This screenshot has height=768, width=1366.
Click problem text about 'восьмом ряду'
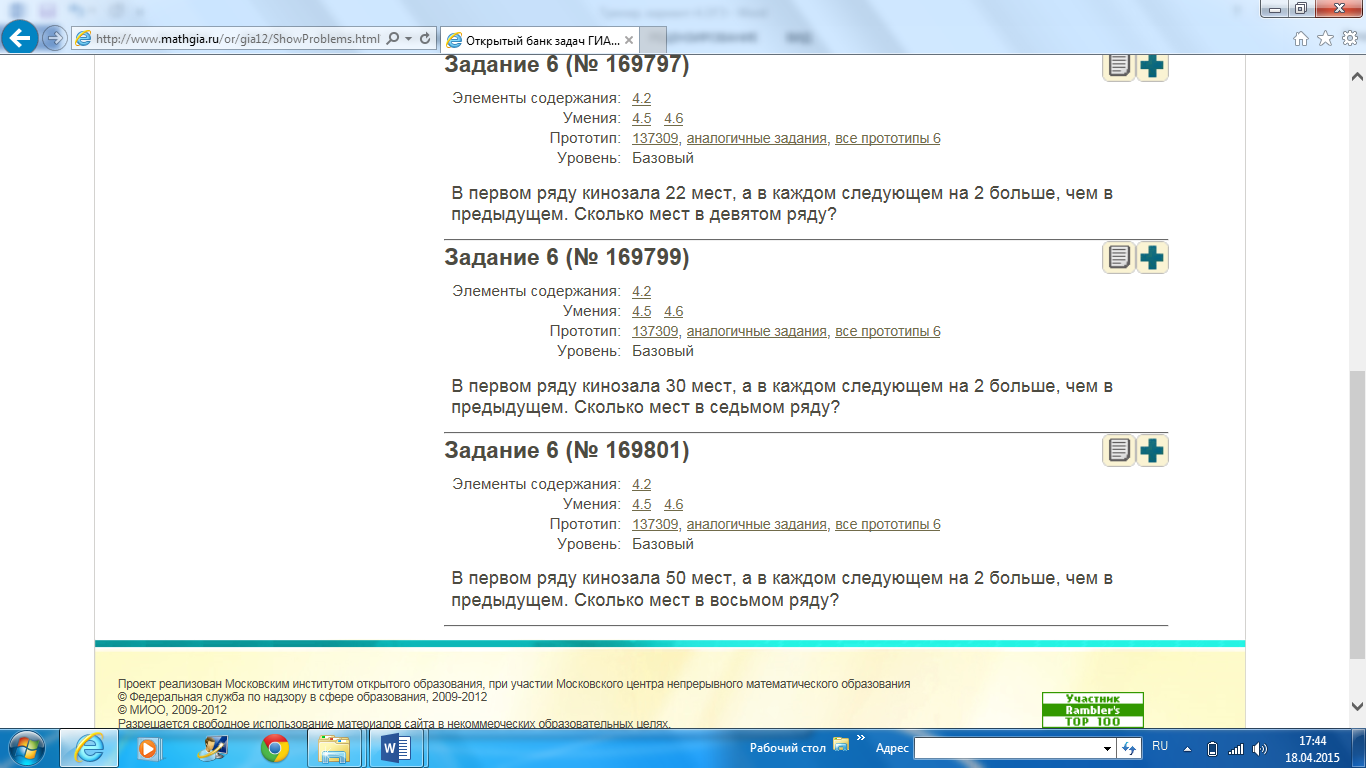pyautogui.click(x=782, y=590)
